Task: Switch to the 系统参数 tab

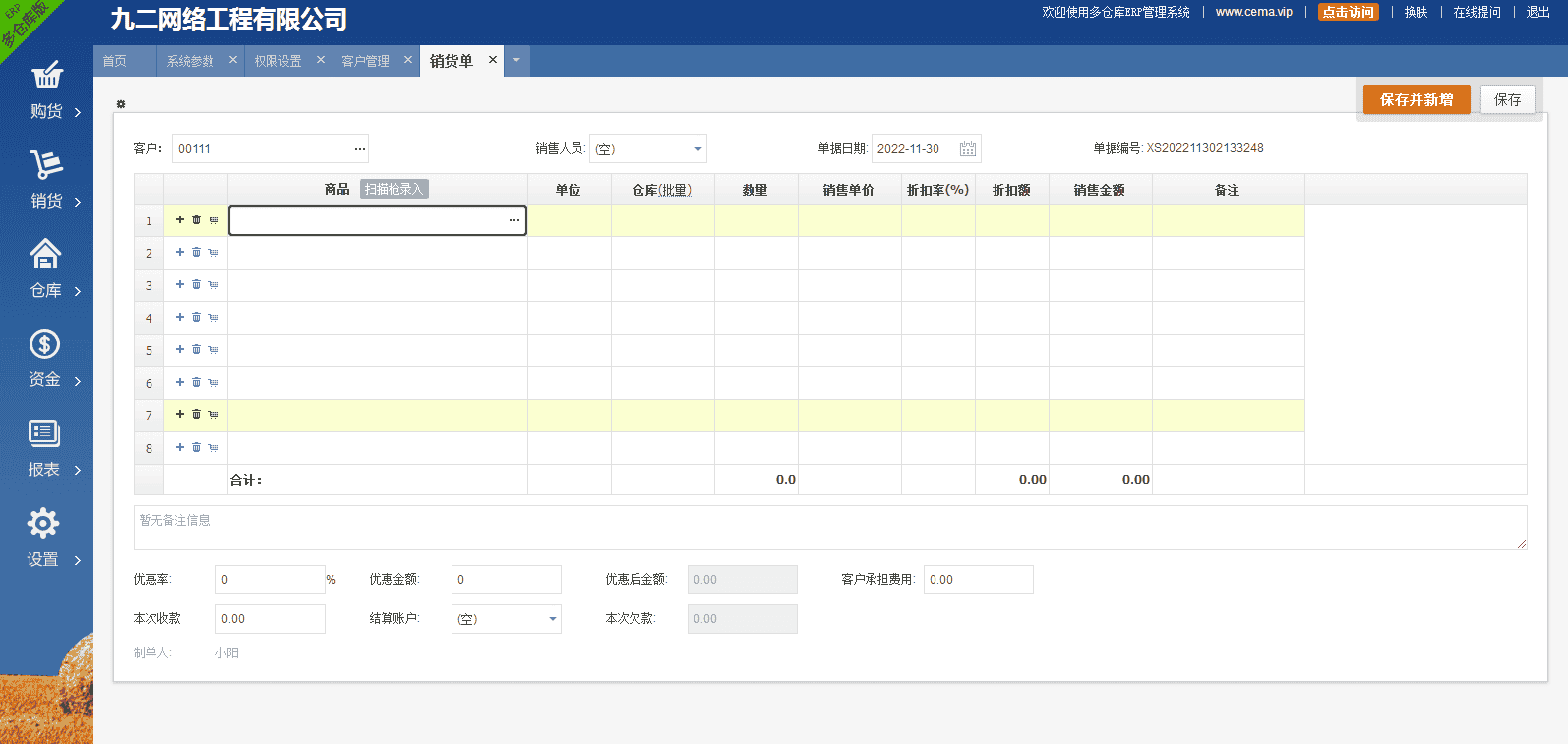Action: coord(190,61)
